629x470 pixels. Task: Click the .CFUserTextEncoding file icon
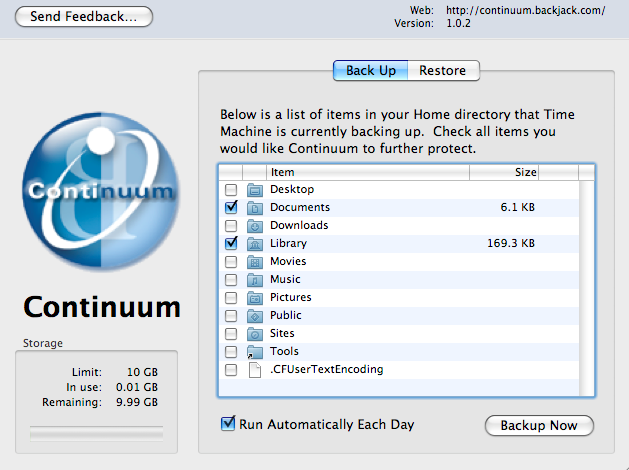tap(255, 370)
